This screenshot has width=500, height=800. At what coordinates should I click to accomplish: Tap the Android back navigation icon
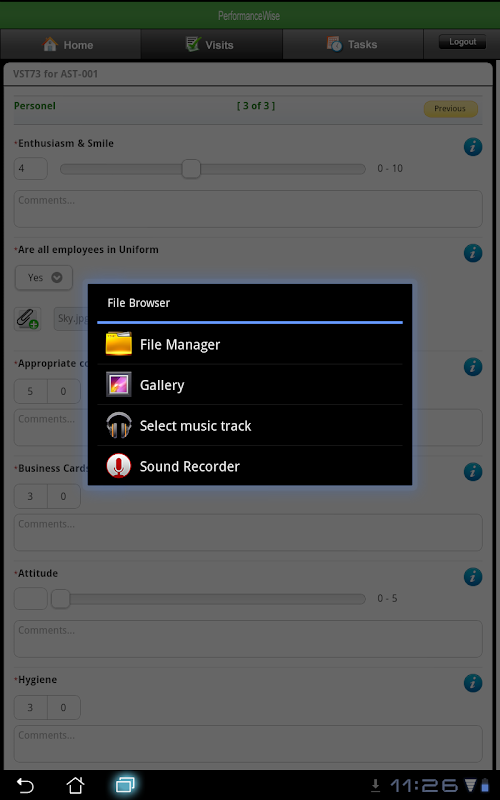point(25,785)
